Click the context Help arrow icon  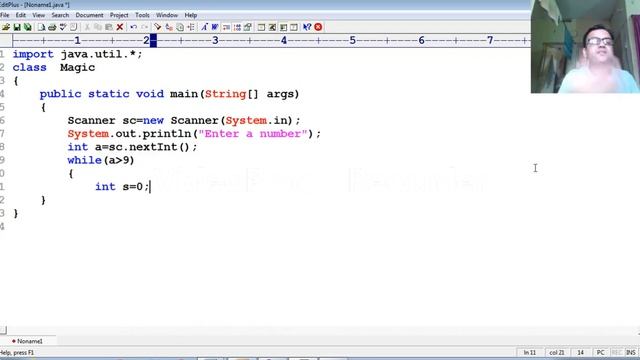(x=307, y=27)
